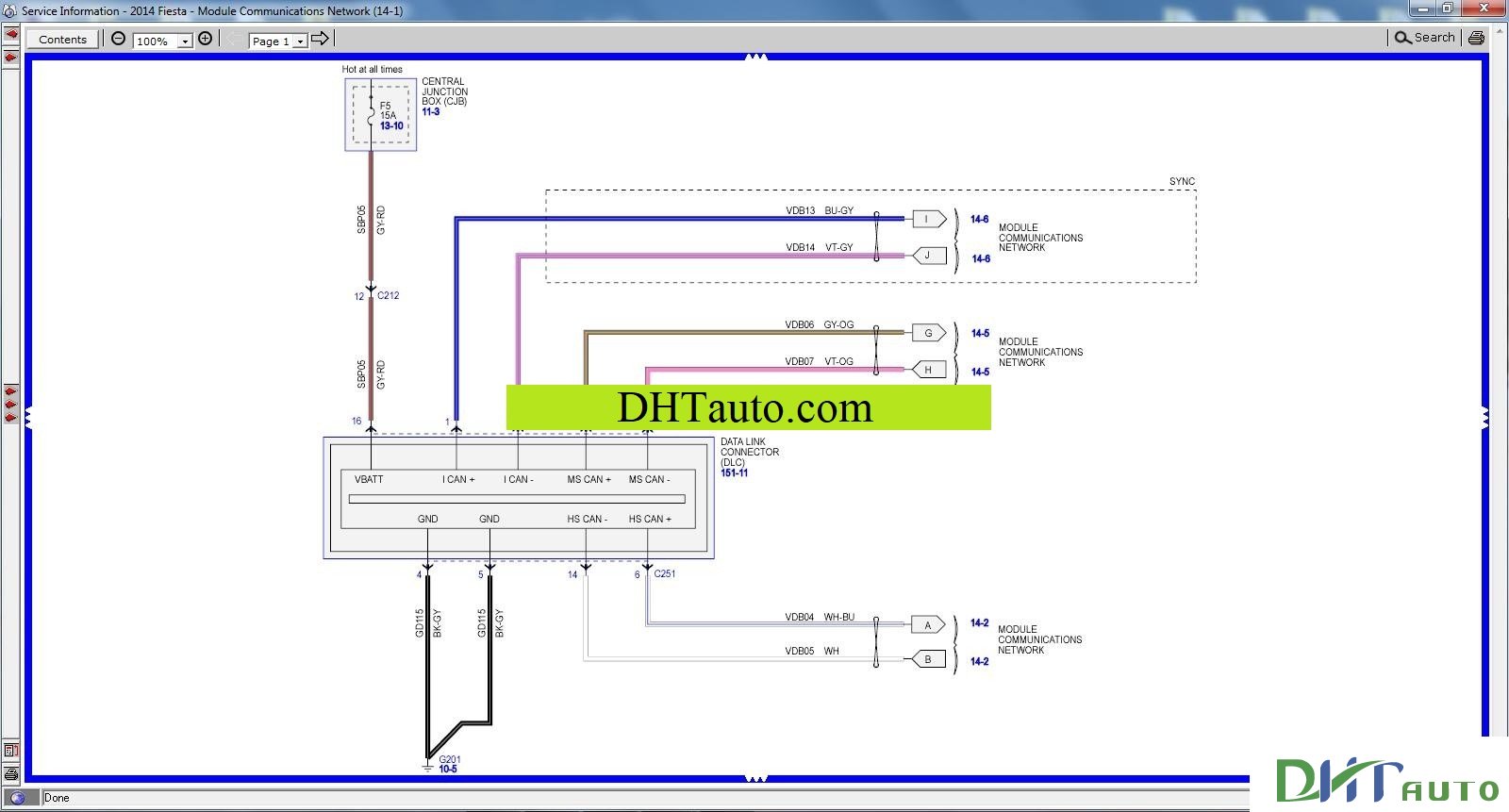Click the VDB04 WH-BU wire label
This screenshot has width=1509, height=812.
[820, 617]
